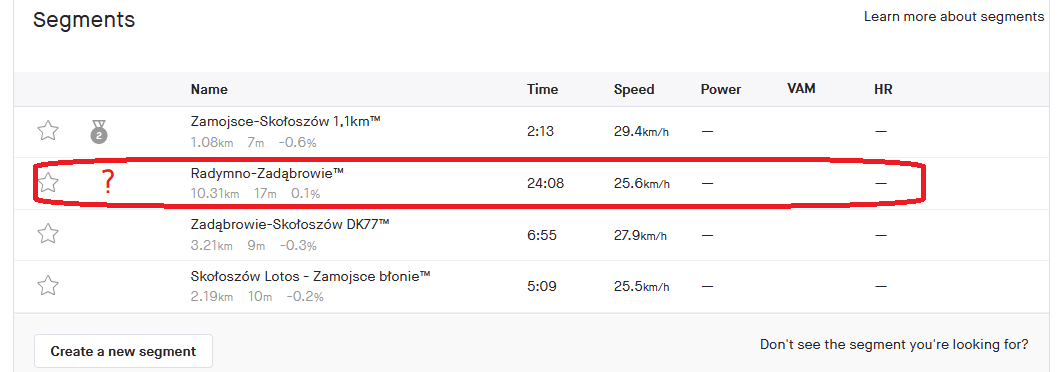
Task: Click the Power column header
Action: [721, 89]
